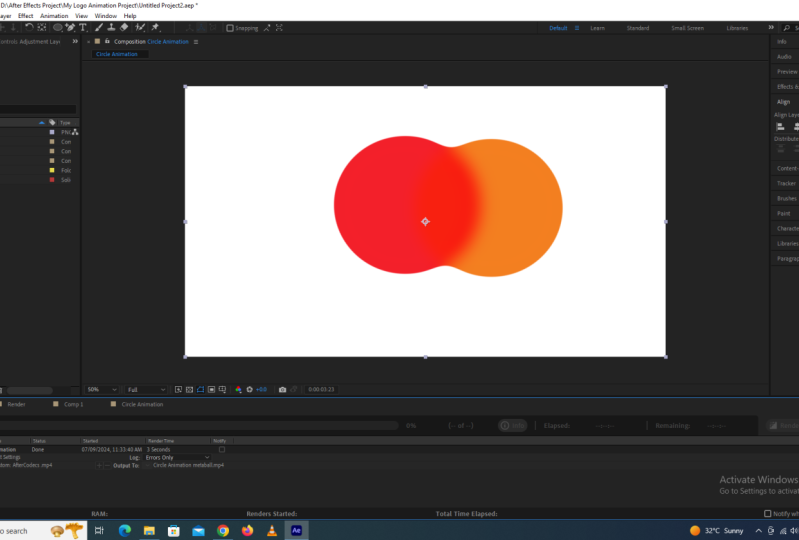This screenshot has width=799, height=540.
Task: Click the 0:00:03:23 preview time
Action: click(x=321, y=390)
